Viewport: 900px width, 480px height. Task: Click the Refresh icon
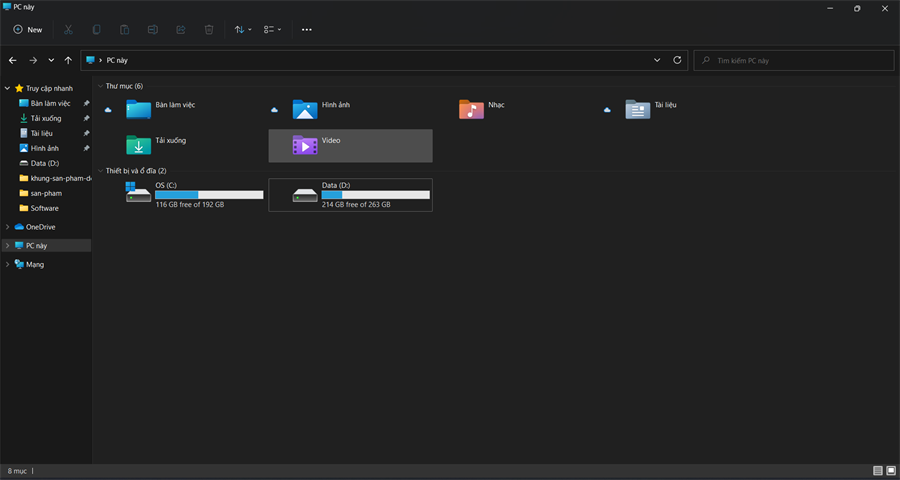[677, 60]
